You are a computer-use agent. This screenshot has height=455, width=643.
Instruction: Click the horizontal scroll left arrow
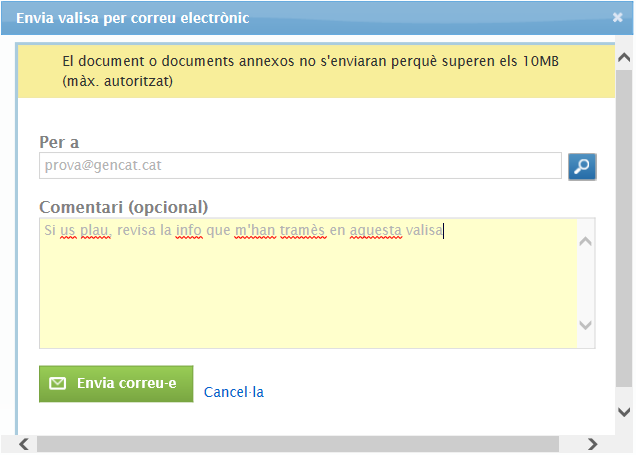pyautogui.click(x=24, y=444)
